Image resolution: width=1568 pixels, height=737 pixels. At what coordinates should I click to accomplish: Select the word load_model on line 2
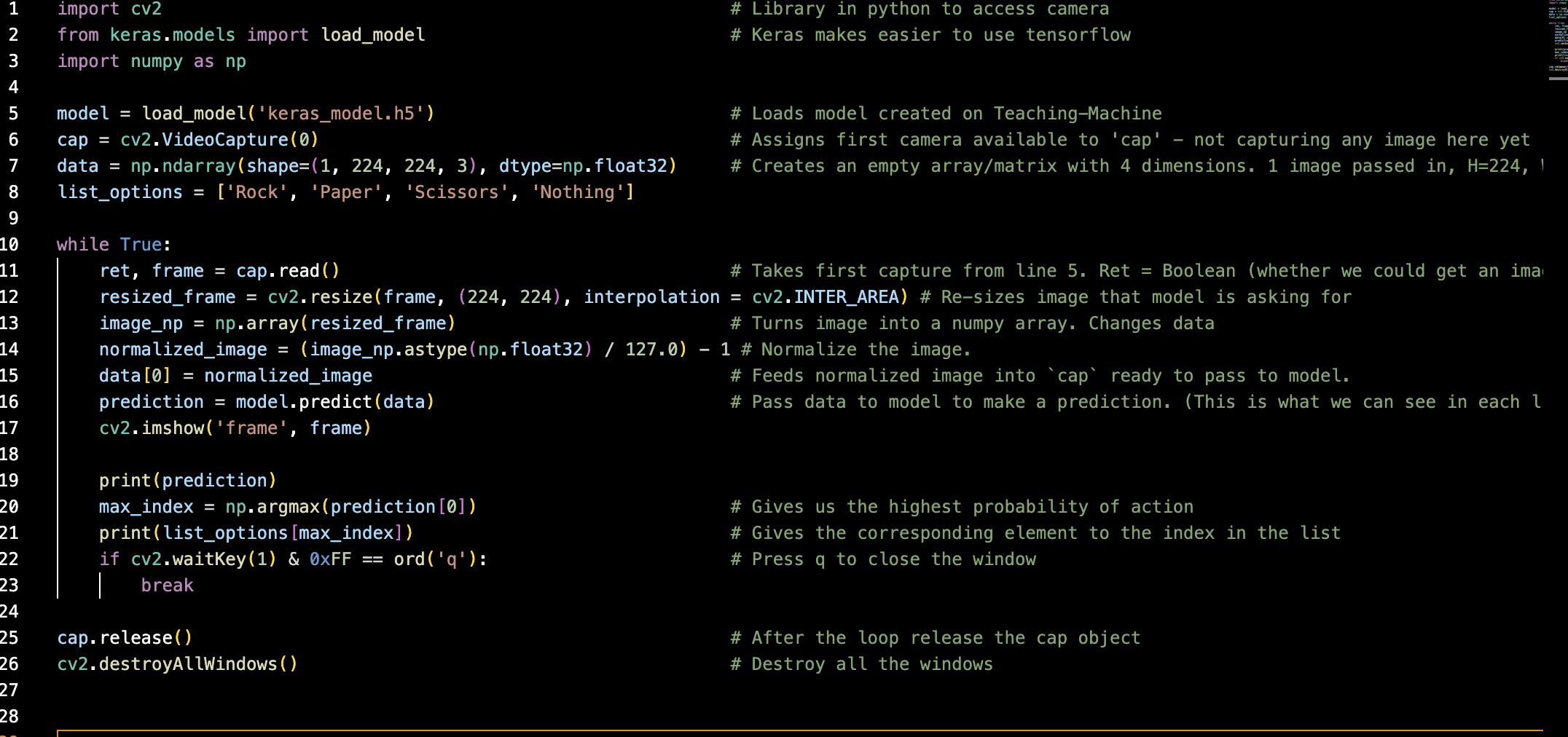(x=373, y=34)
